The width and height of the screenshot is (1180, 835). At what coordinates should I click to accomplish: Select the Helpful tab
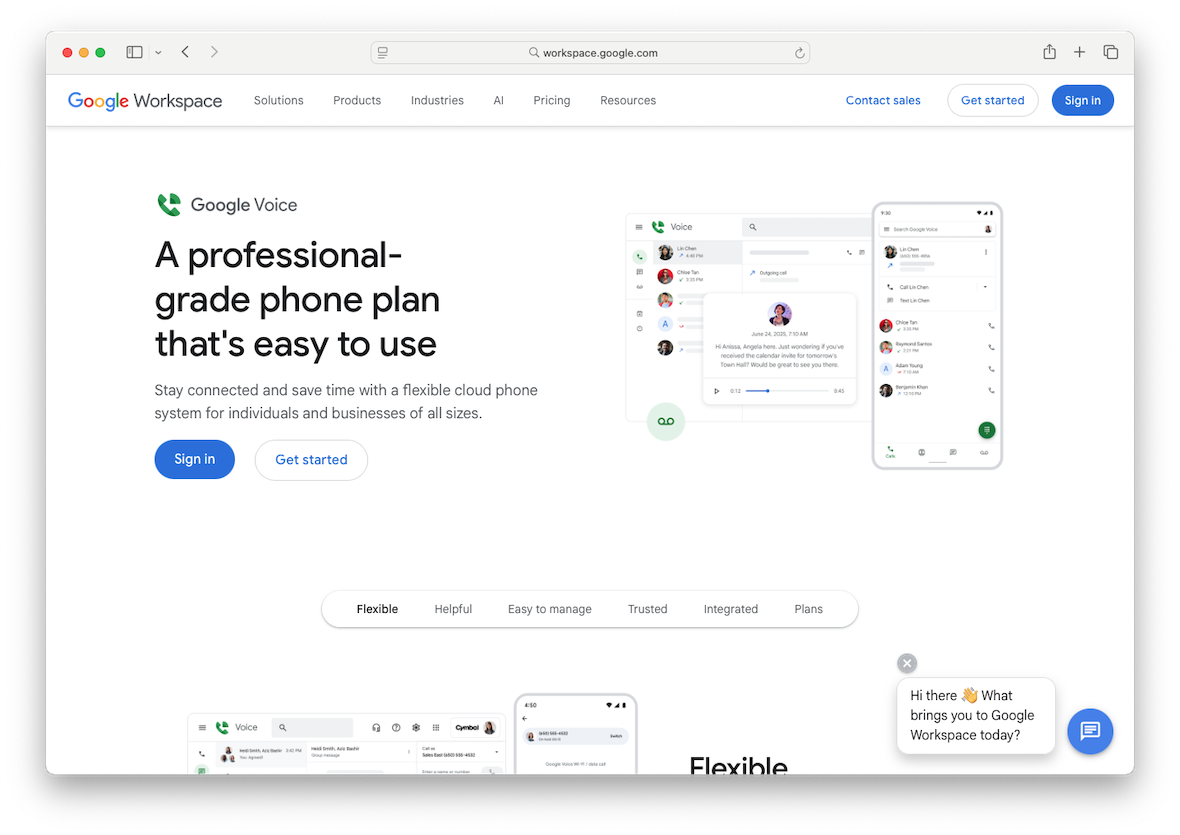(x=453, y=609)
